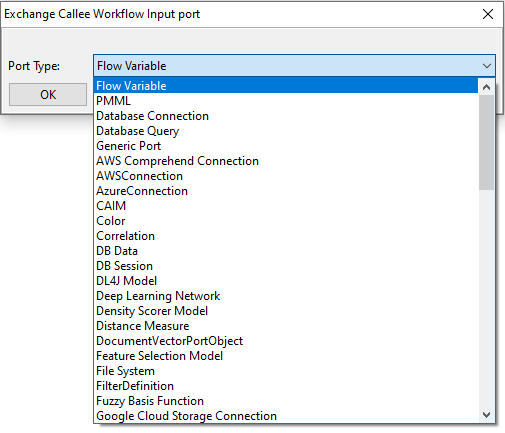Click the list scrollbar up arrow
This screenshot has height=433, width=505.
pos(486,87)
